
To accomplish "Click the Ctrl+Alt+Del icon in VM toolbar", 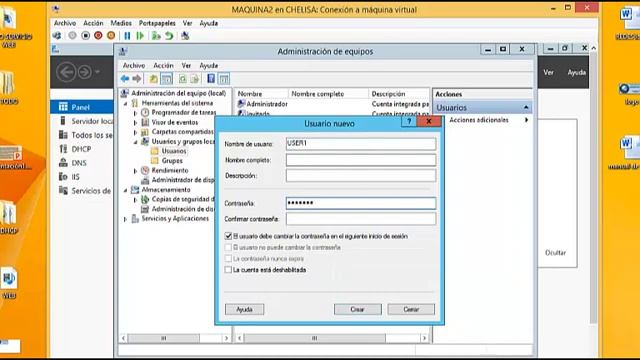I will coord(57,36).
